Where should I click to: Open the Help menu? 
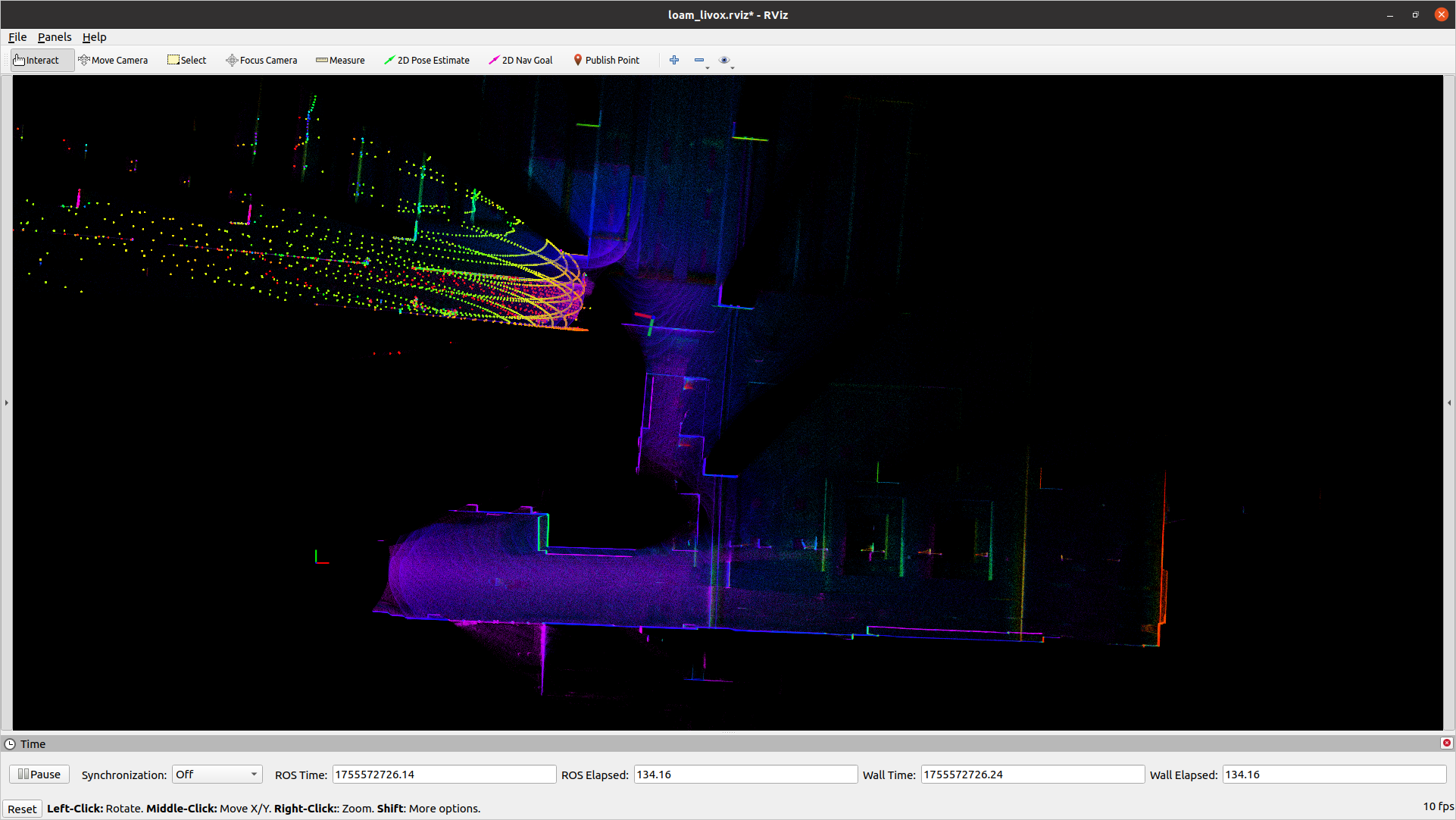pyautogui.click(x=94, y=36)
